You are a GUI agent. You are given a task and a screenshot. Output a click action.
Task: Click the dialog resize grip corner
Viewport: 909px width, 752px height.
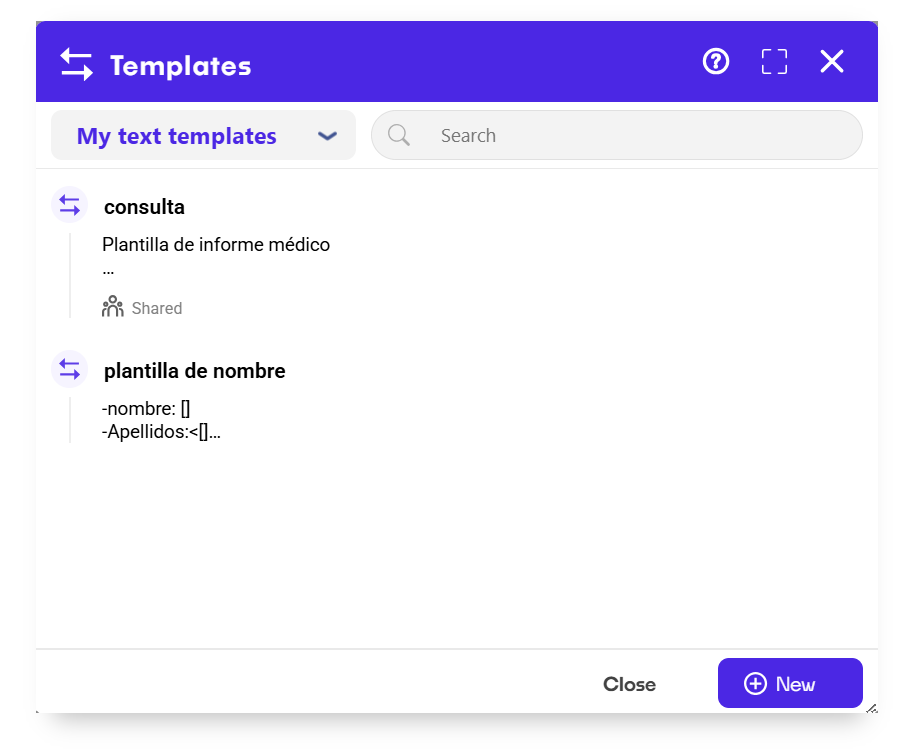(872, 708)
